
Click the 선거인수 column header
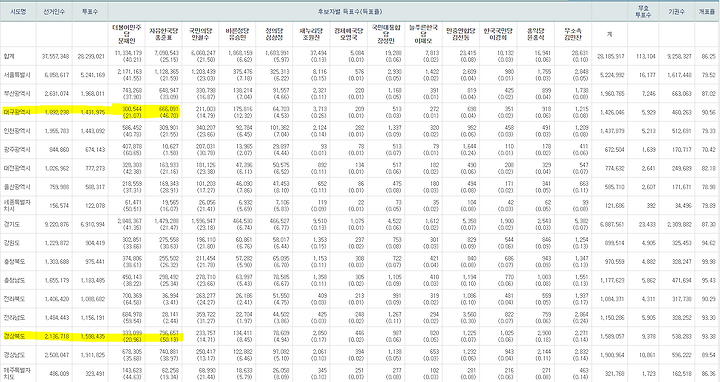(x=54, y=12)
